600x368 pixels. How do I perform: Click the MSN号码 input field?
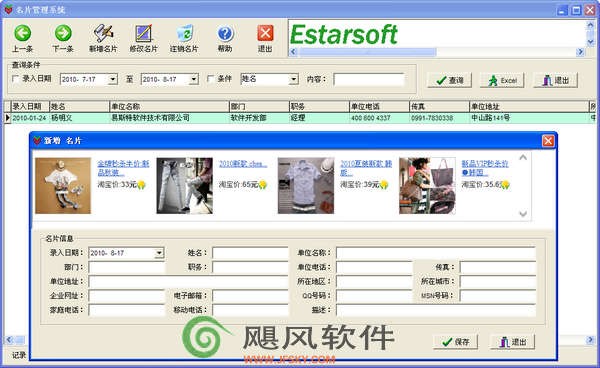click(498, 295)
